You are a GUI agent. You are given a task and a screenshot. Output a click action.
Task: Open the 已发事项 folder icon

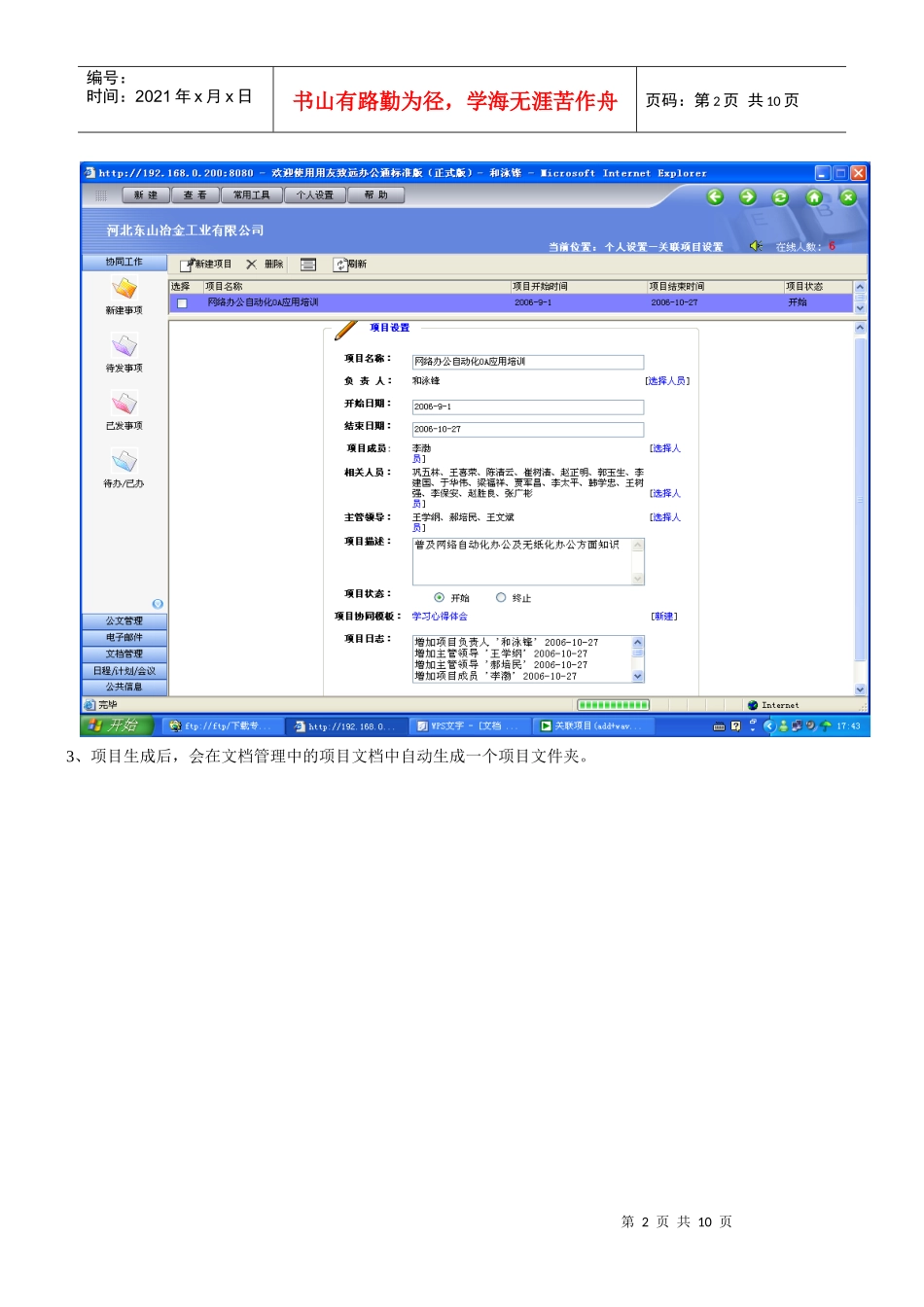point(124,403)
